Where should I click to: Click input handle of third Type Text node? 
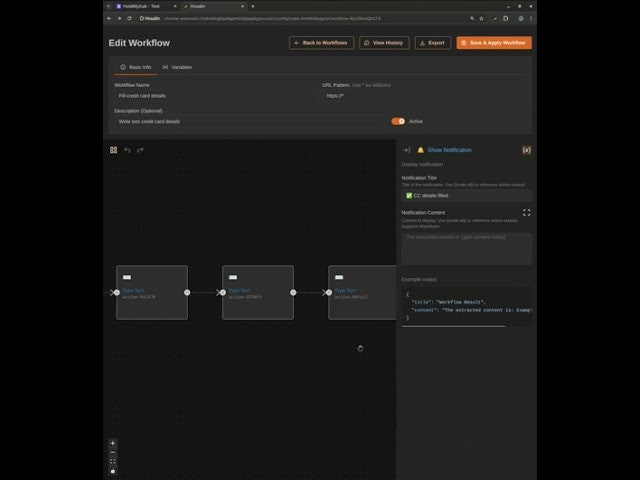(329, 293)
